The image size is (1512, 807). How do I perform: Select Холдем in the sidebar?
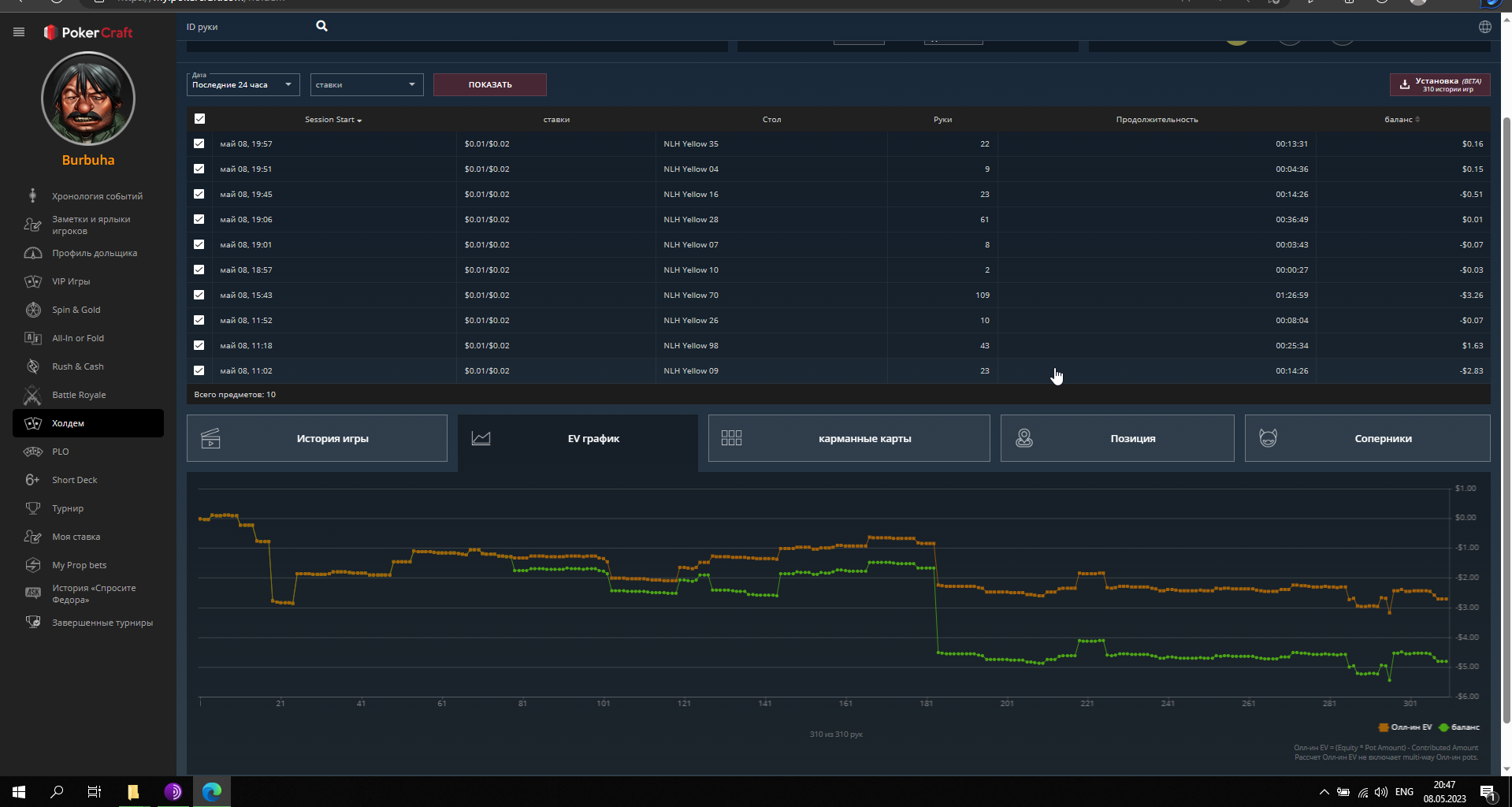(x=88, y=423)
